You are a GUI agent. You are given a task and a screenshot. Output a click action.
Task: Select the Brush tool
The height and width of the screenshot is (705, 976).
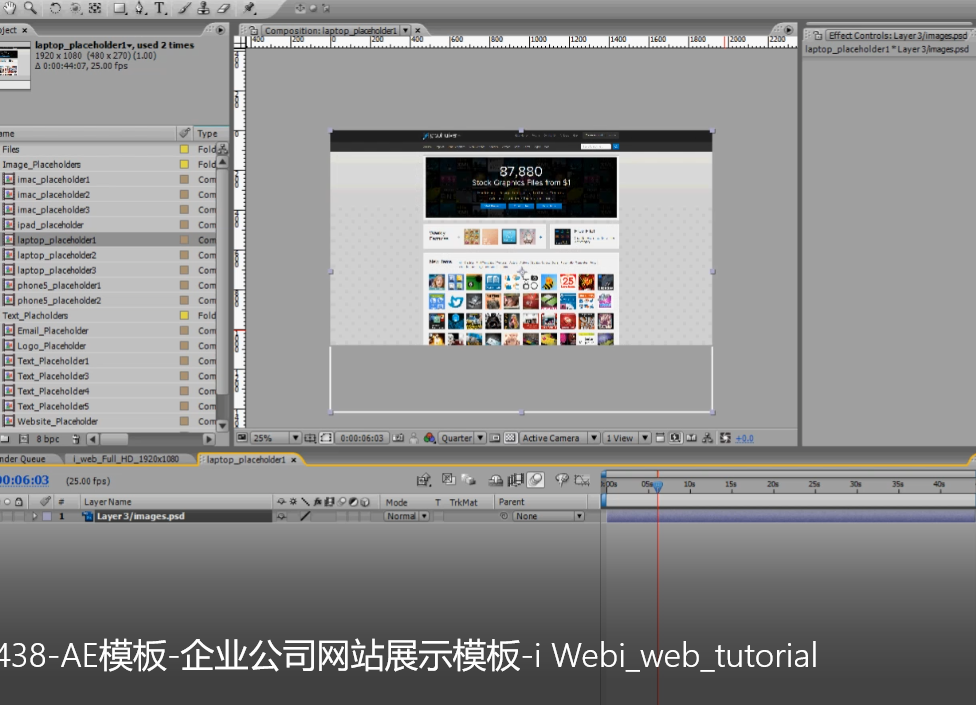[185, 8]
